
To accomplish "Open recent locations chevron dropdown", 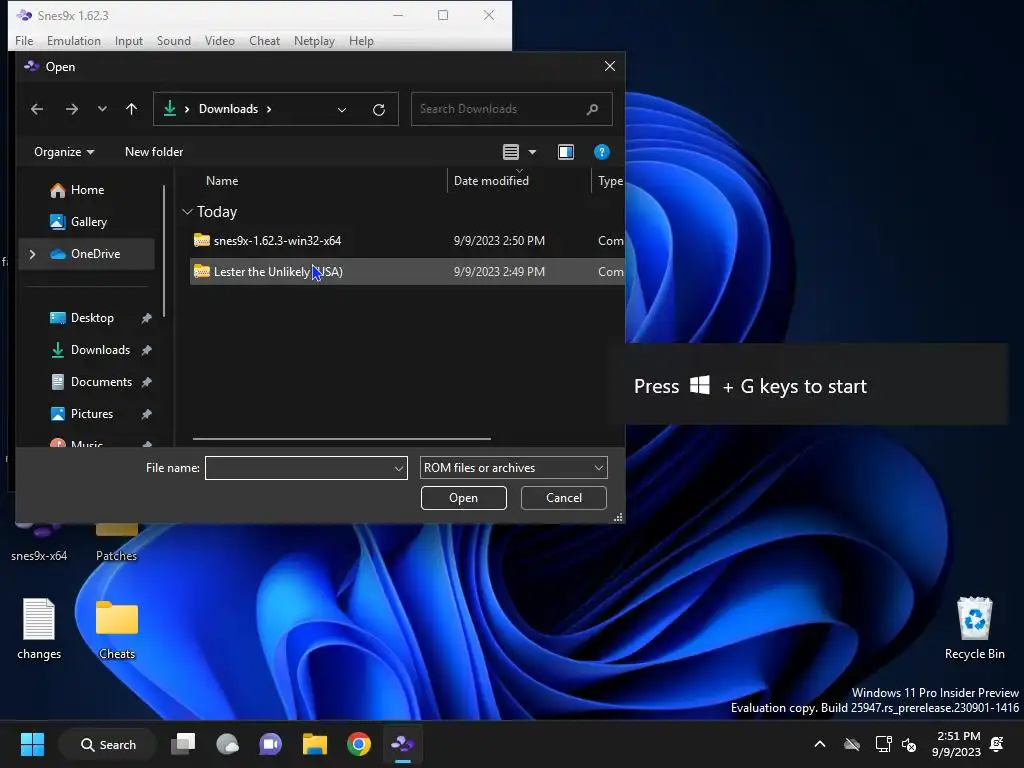I will [102, 109].
